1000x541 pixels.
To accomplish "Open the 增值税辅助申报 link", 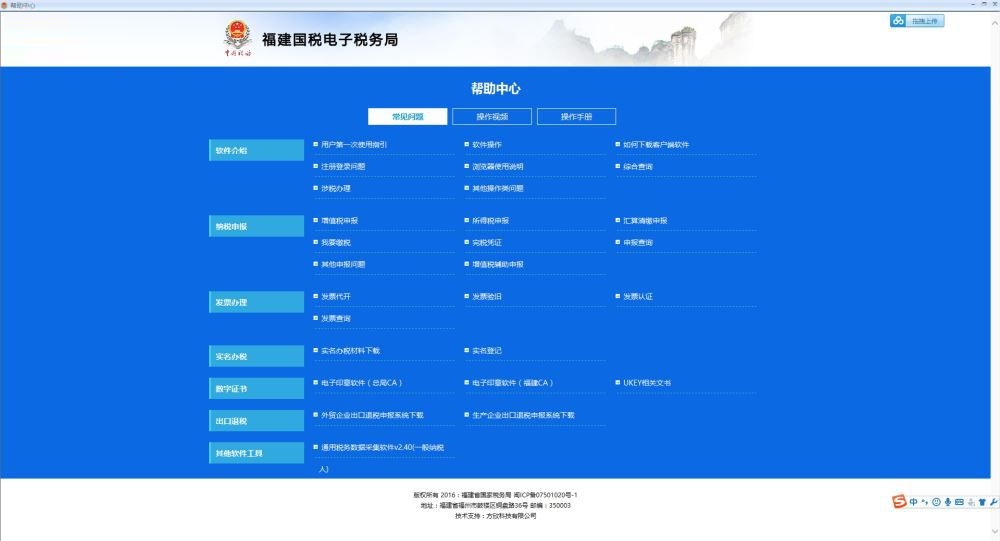I will coord(497,264).
